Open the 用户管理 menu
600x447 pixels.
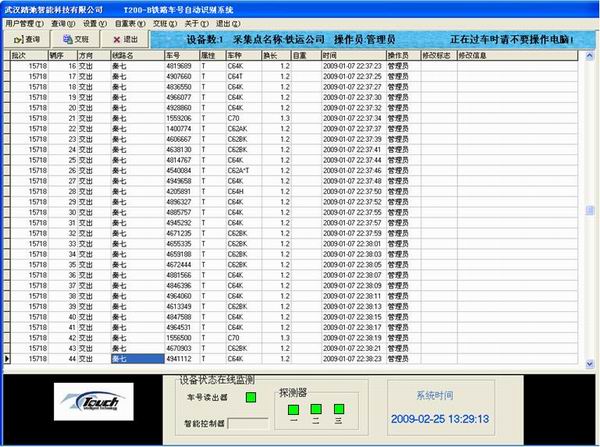[24, 21]
